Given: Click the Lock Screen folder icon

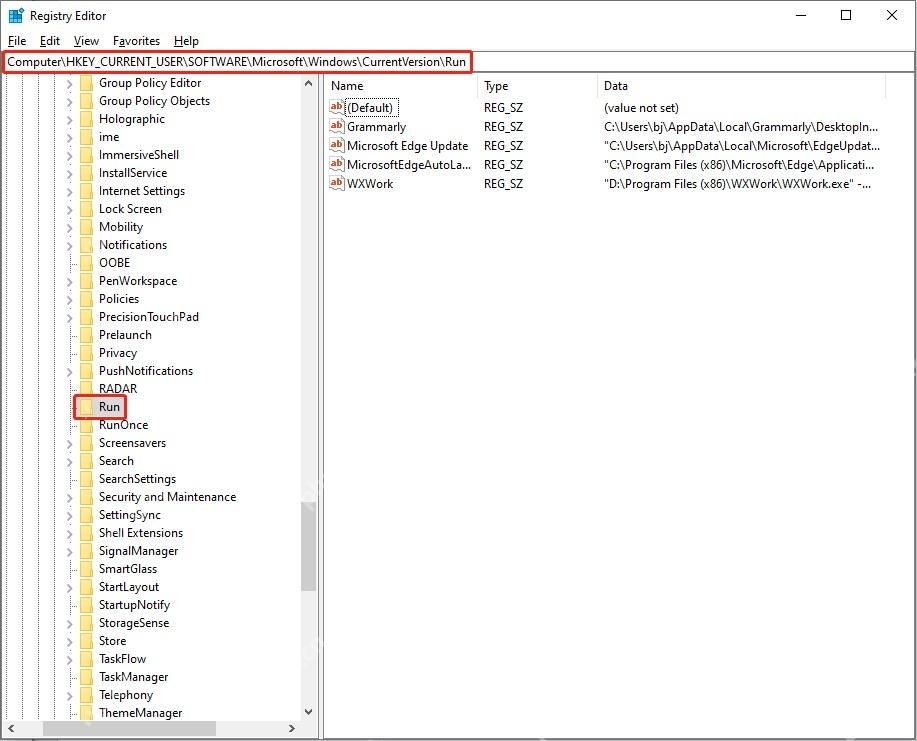Looking at the screenshot, I should [x=87, y=209].
